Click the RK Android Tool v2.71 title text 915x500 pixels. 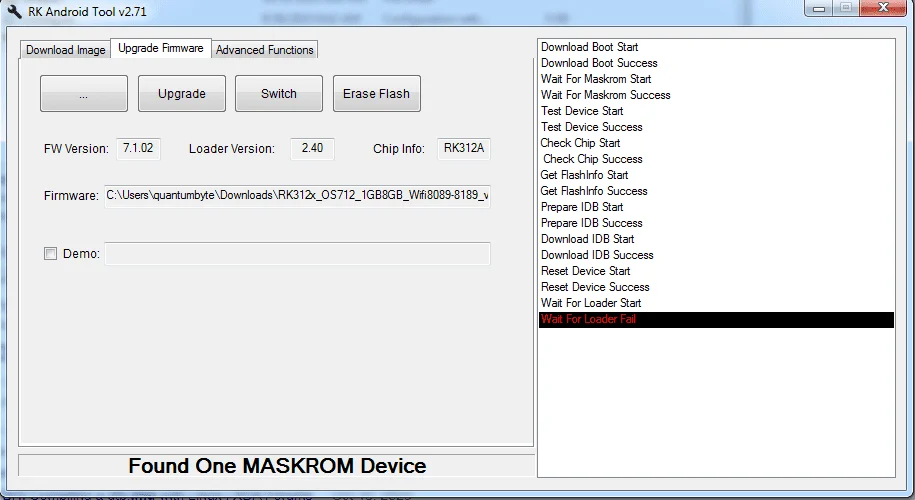pos(88,12)
